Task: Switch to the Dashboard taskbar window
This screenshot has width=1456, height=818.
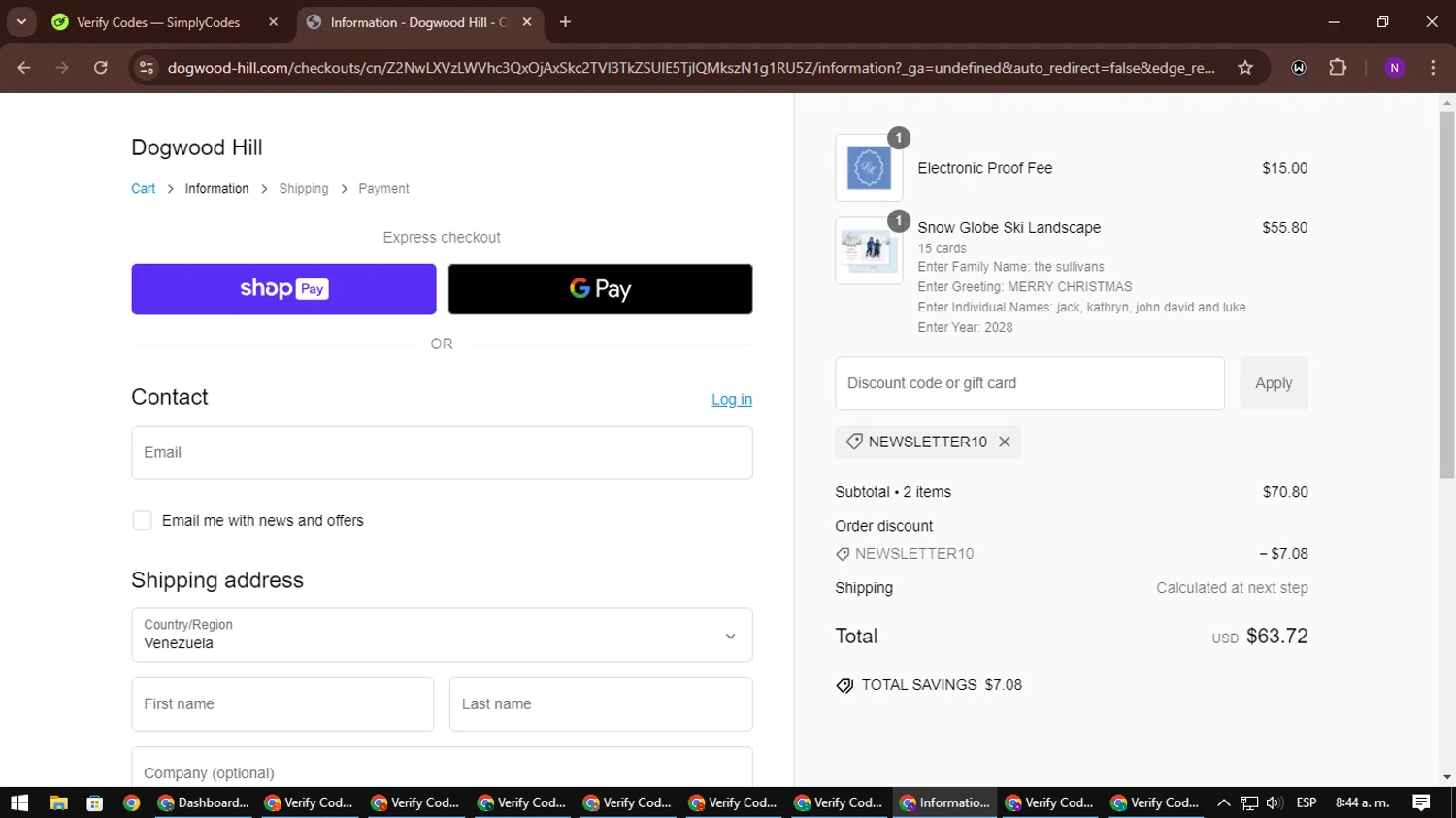Action: [x=204, y=802]
